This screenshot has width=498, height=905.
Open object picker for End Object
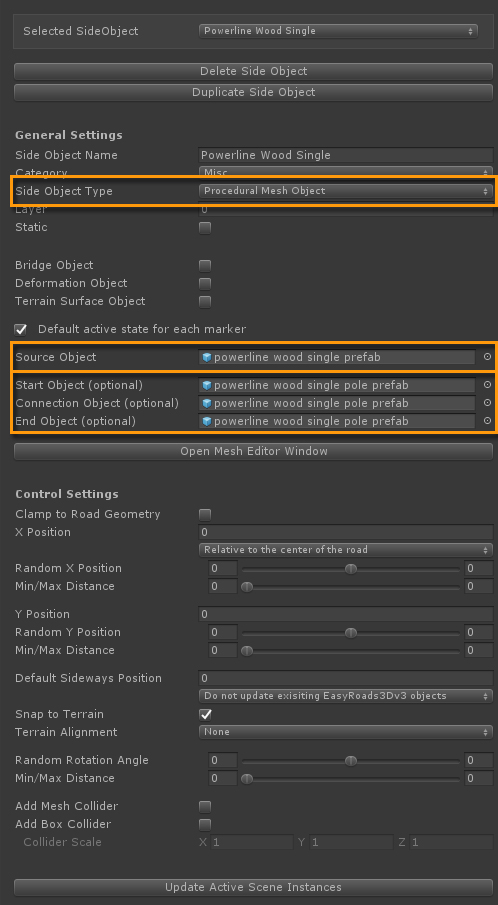click(487, 421)
